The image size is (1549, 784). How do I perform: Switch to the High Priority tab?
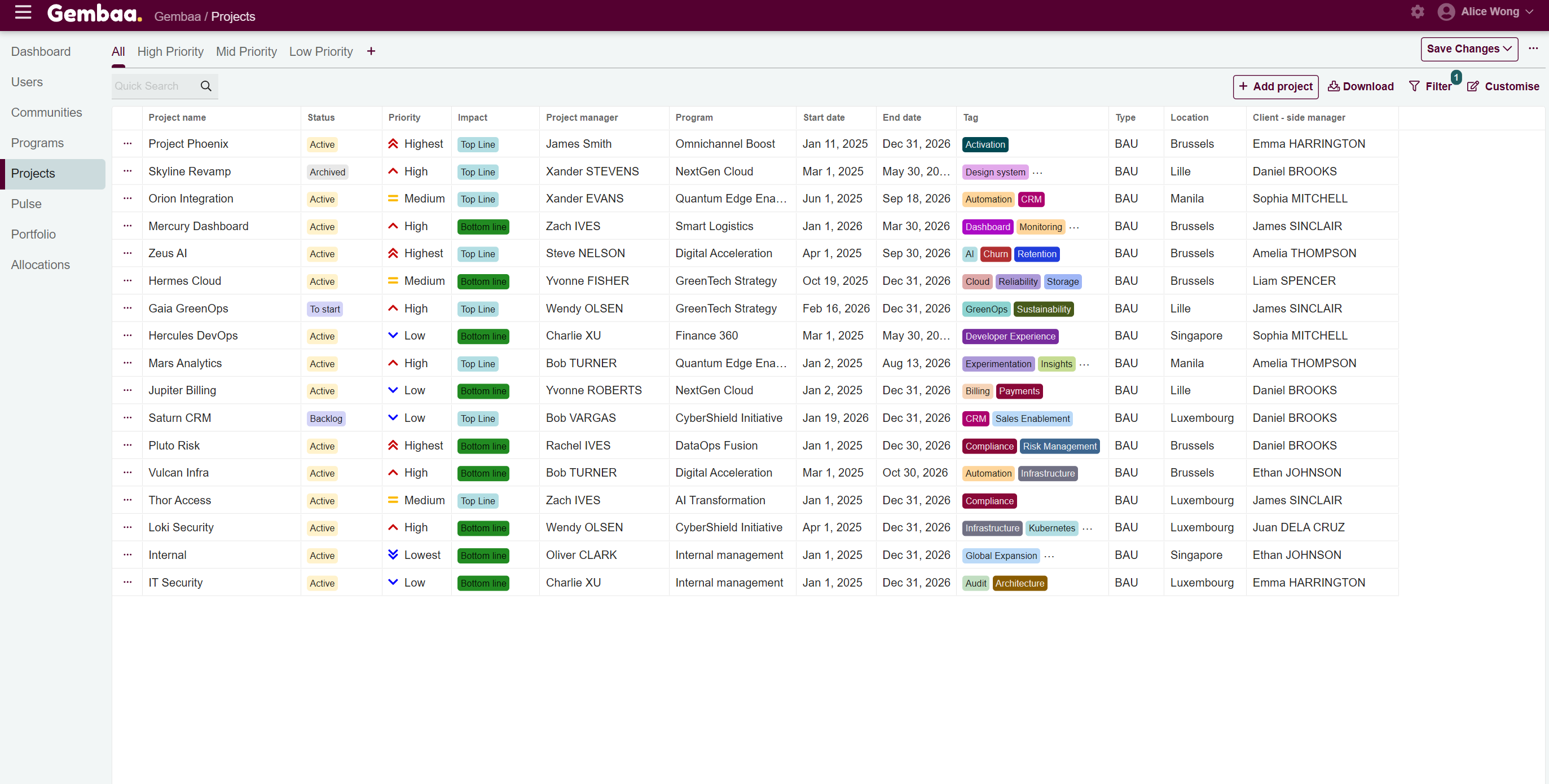coord(170,52)
